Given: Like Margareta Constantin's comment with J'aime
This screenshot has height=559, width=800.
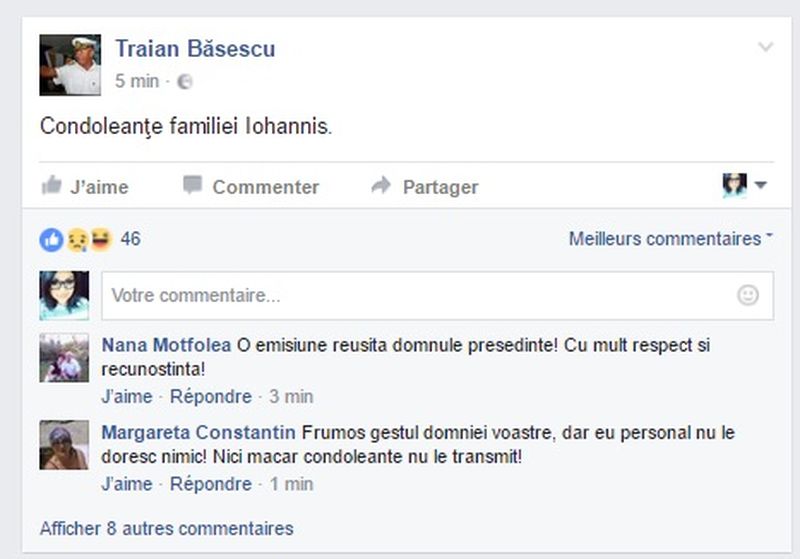Looking at the screenshot, I should point(127,484).
